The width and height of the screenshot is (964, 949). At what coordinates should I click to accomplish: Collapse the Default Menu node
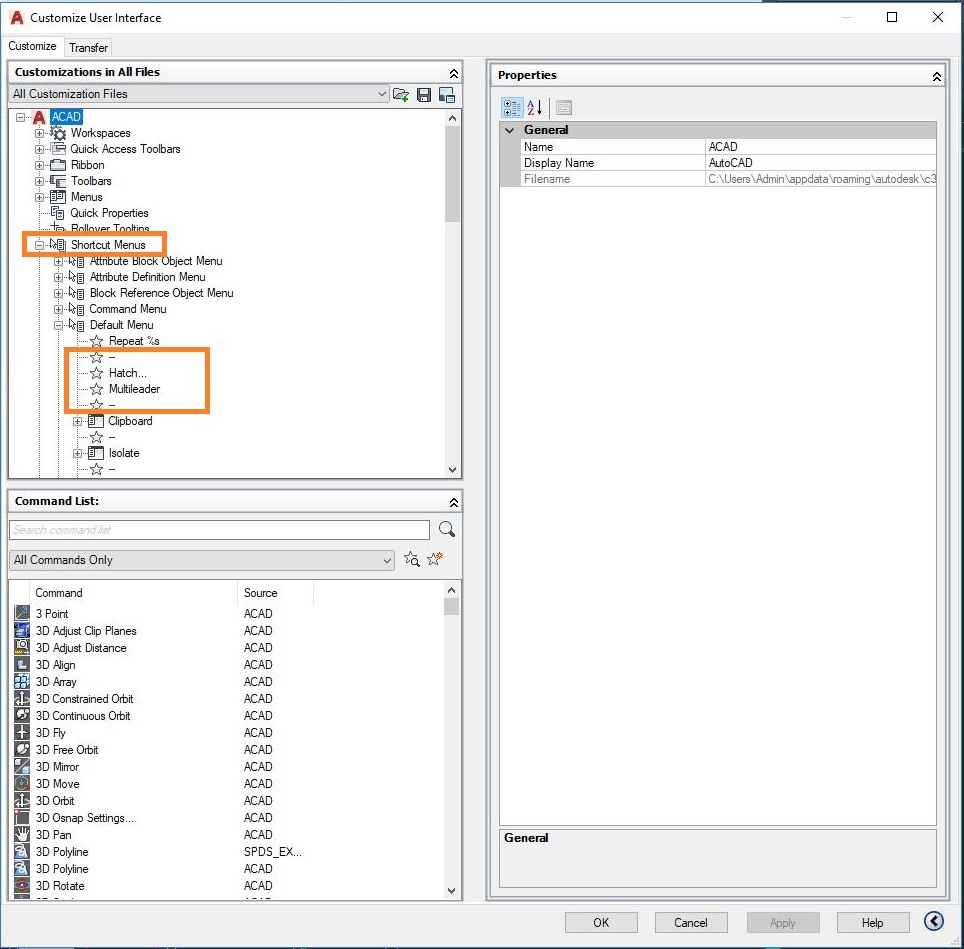[58, 325]
